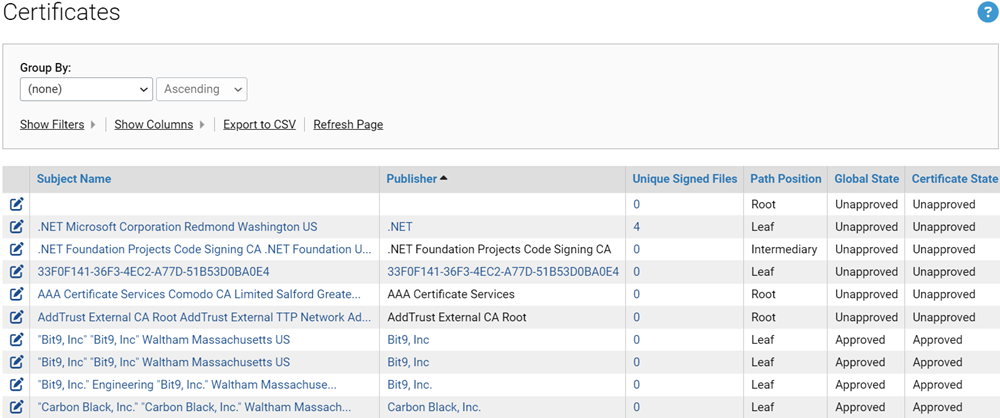Image resolution: width=1000 pixels, height=418 pixels.
Task: Open the .NET publisher link
Action: click(x=400, y=227)
